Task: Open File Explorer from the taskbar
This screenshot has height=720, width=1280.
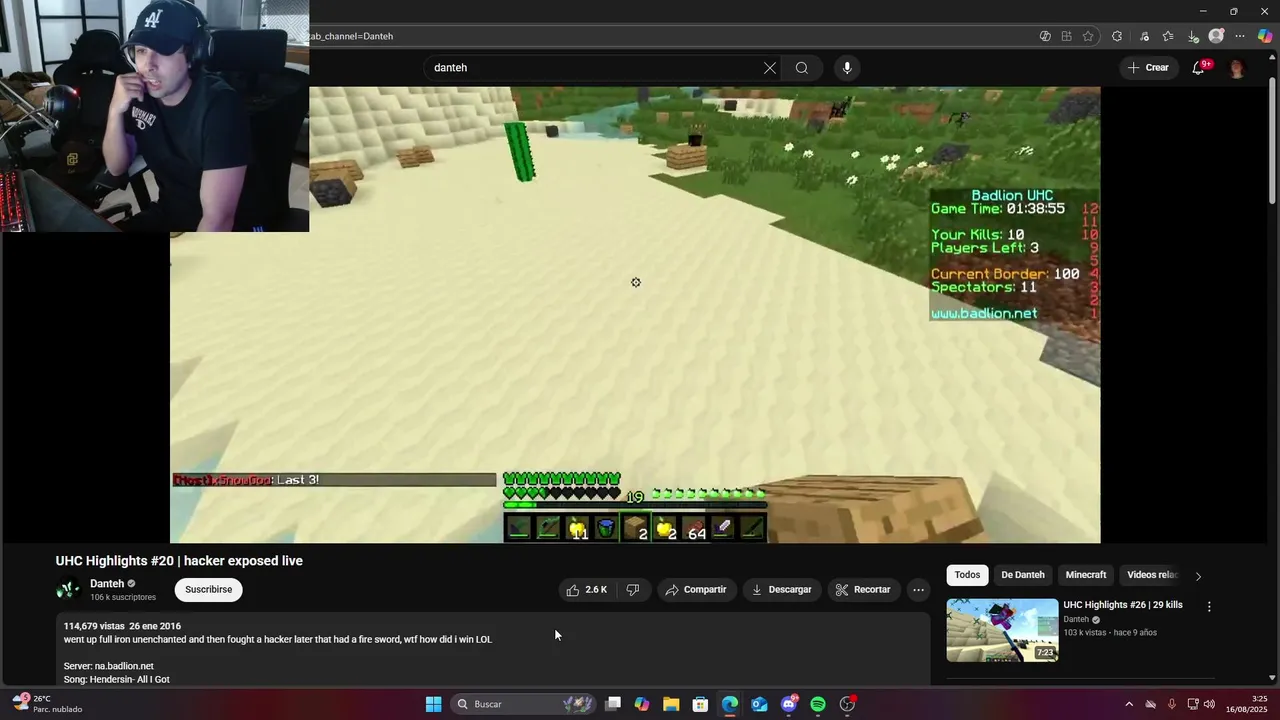Action: (x=671, y=704)
